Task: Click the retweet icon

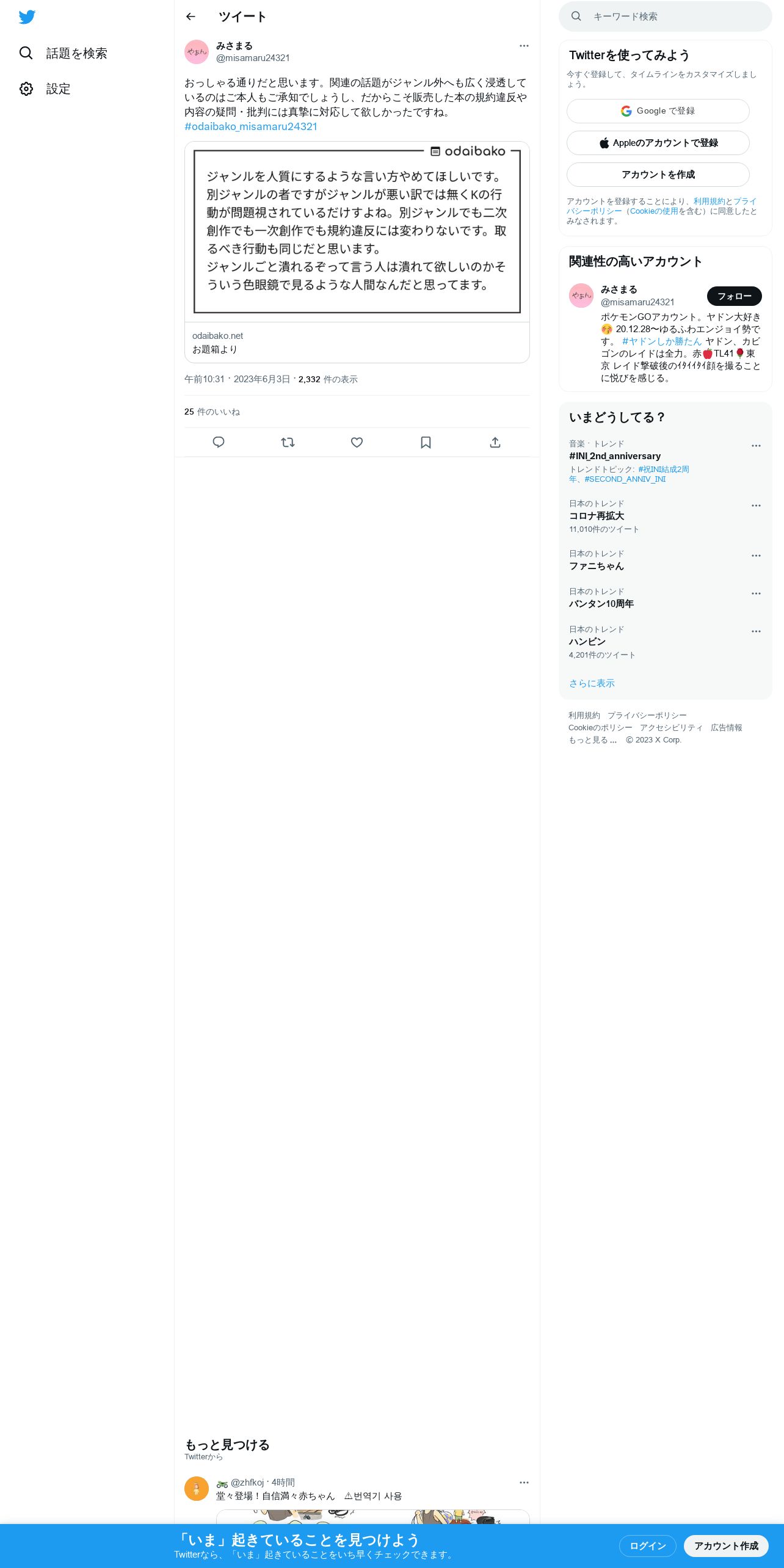Action: click(288, 442)
